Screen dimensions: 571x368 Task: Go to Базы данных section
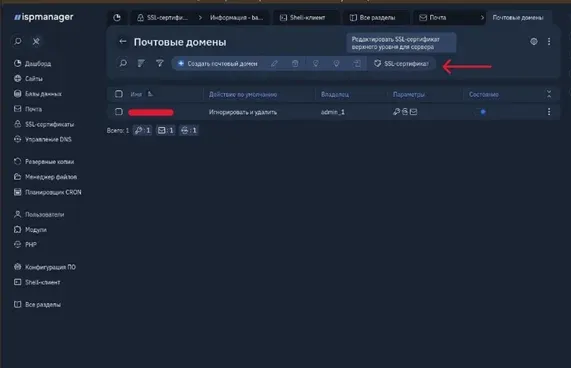click(x=38, y=94)
